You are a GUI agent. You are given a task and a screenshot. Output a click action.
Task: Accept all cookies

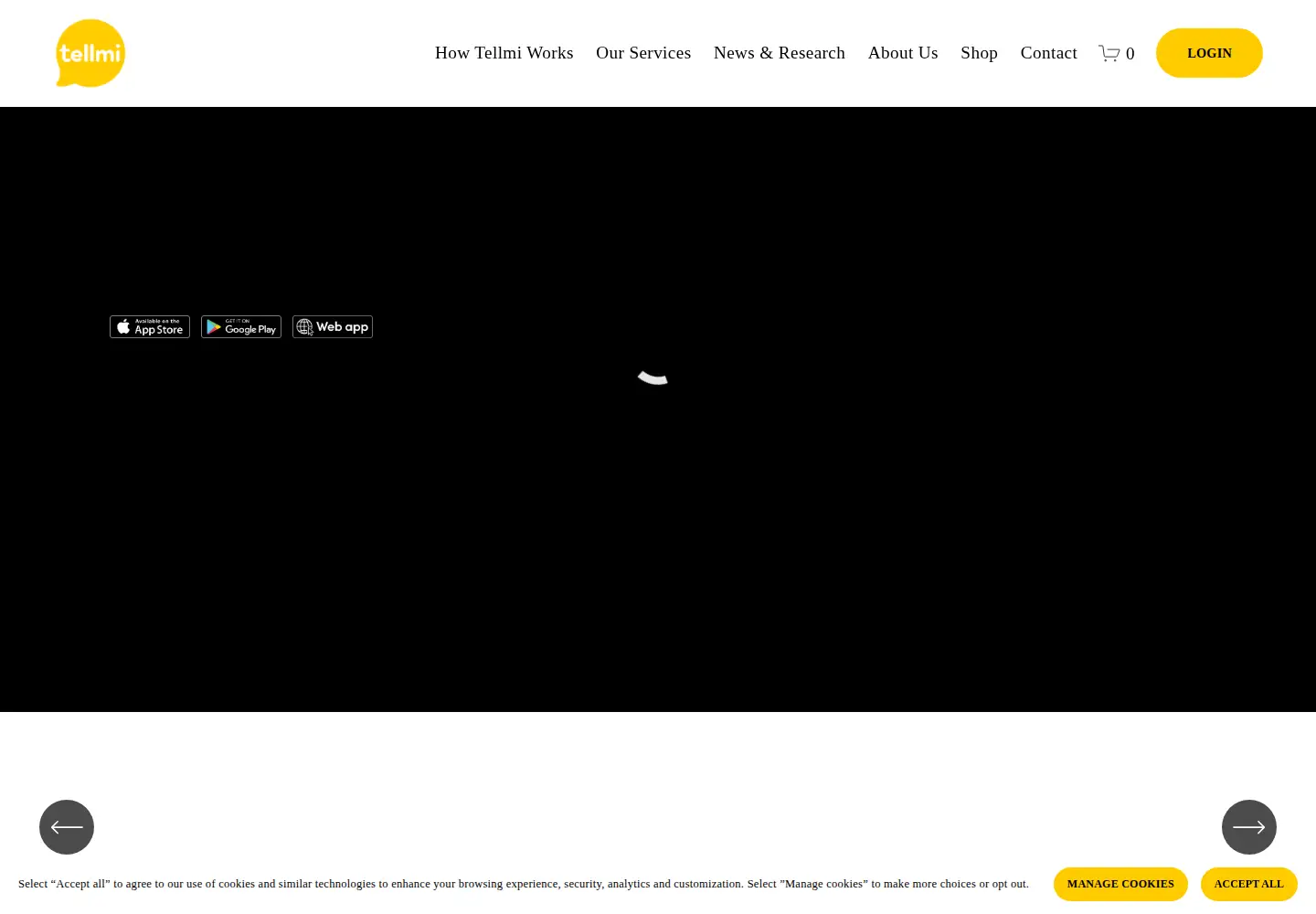1249,884
